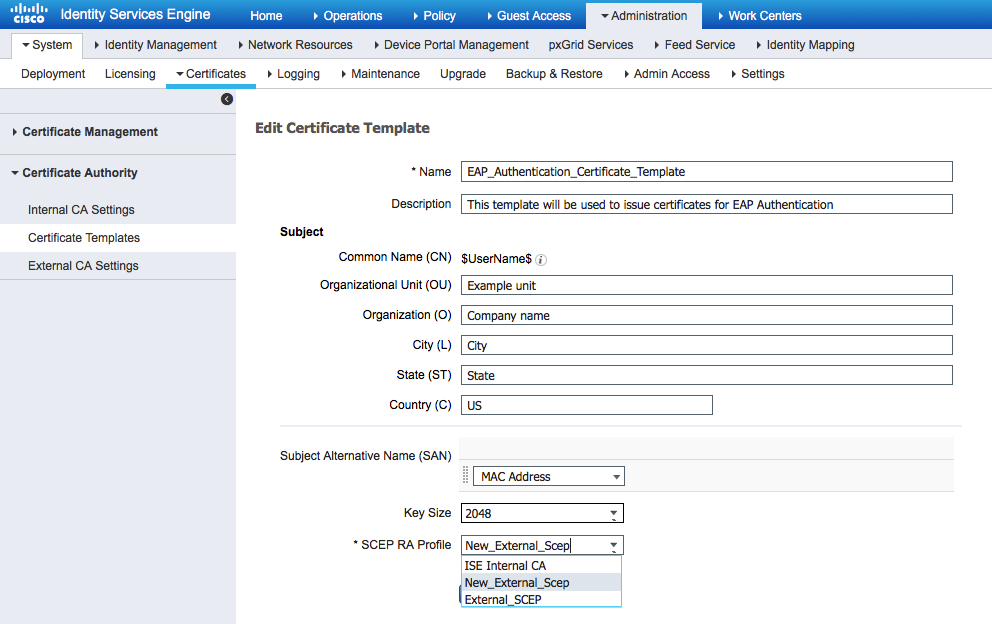Expand the Certificate Management section
Screen dimensions: 992x624
click(x=90, y=132)
